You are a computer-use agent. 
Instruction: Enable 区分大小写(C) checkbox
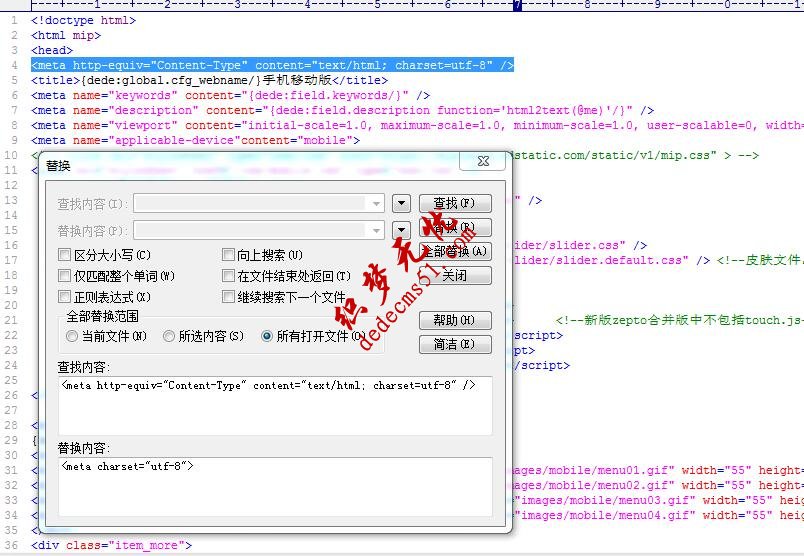tap(64, 254)
